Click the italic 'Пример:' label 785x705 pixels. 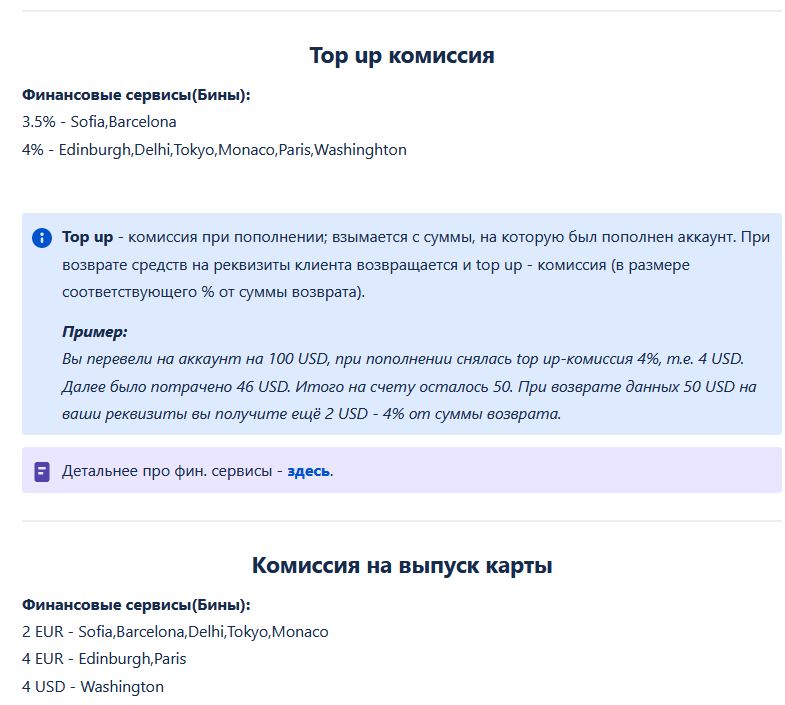point(94,332)
